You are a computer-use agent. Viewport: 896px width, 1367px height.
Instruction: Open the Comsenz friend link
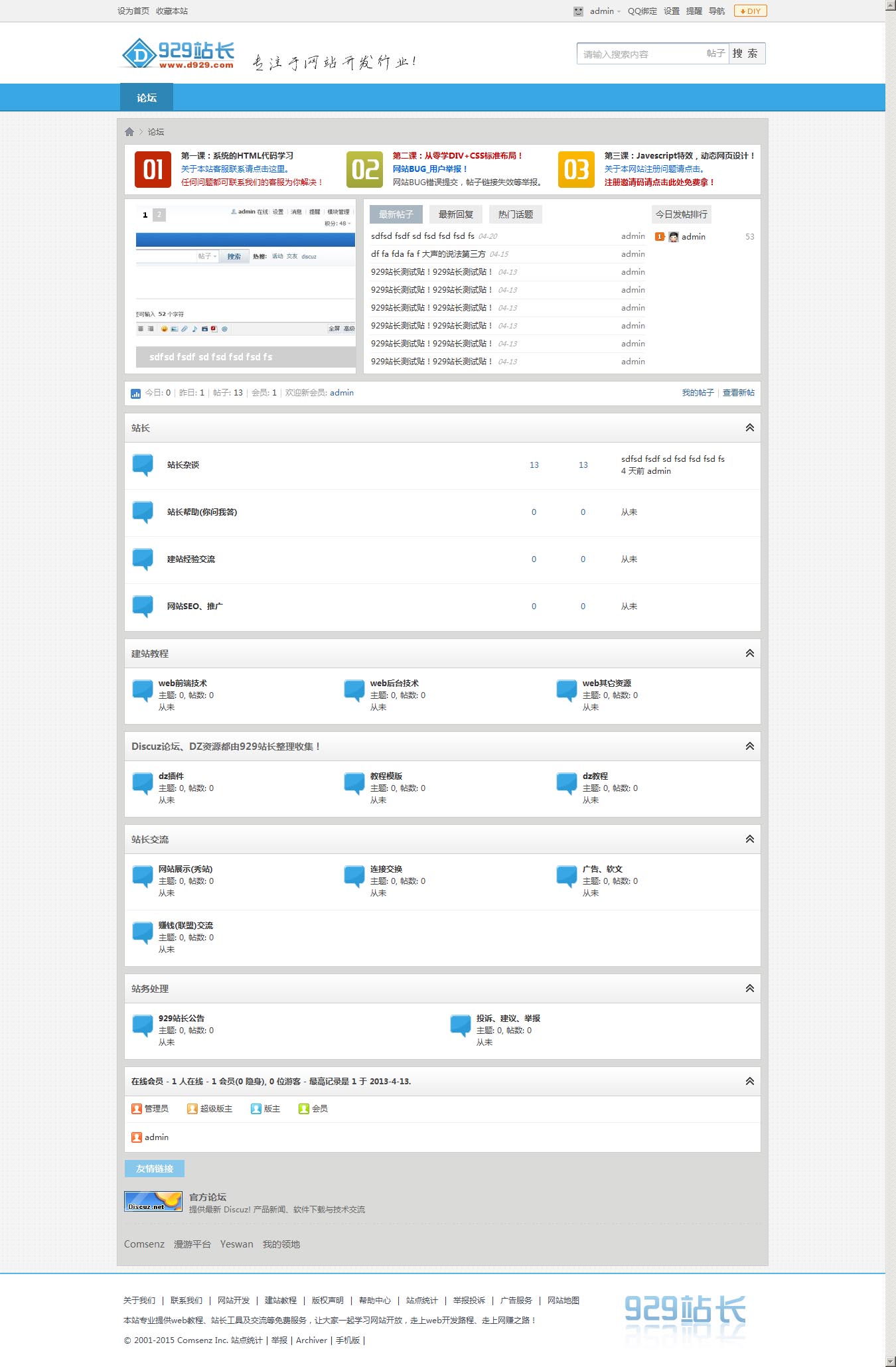pos(144,1244)
